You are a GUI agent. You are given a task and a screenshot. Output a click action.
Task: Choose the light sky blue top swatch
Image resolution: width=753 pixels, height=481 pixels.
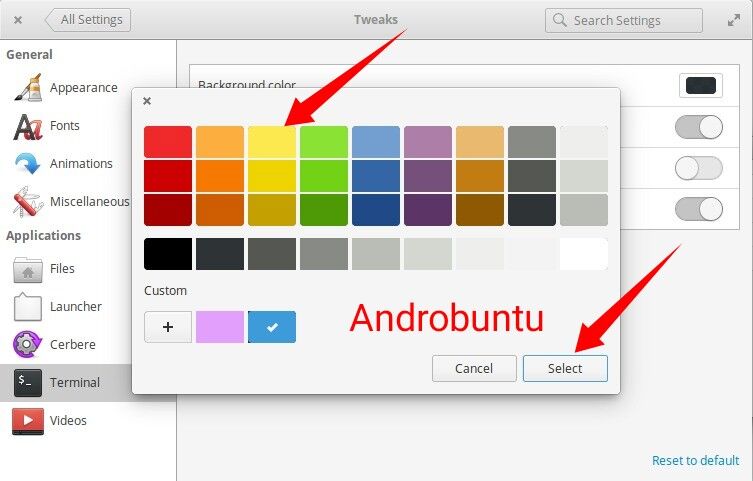376,142
